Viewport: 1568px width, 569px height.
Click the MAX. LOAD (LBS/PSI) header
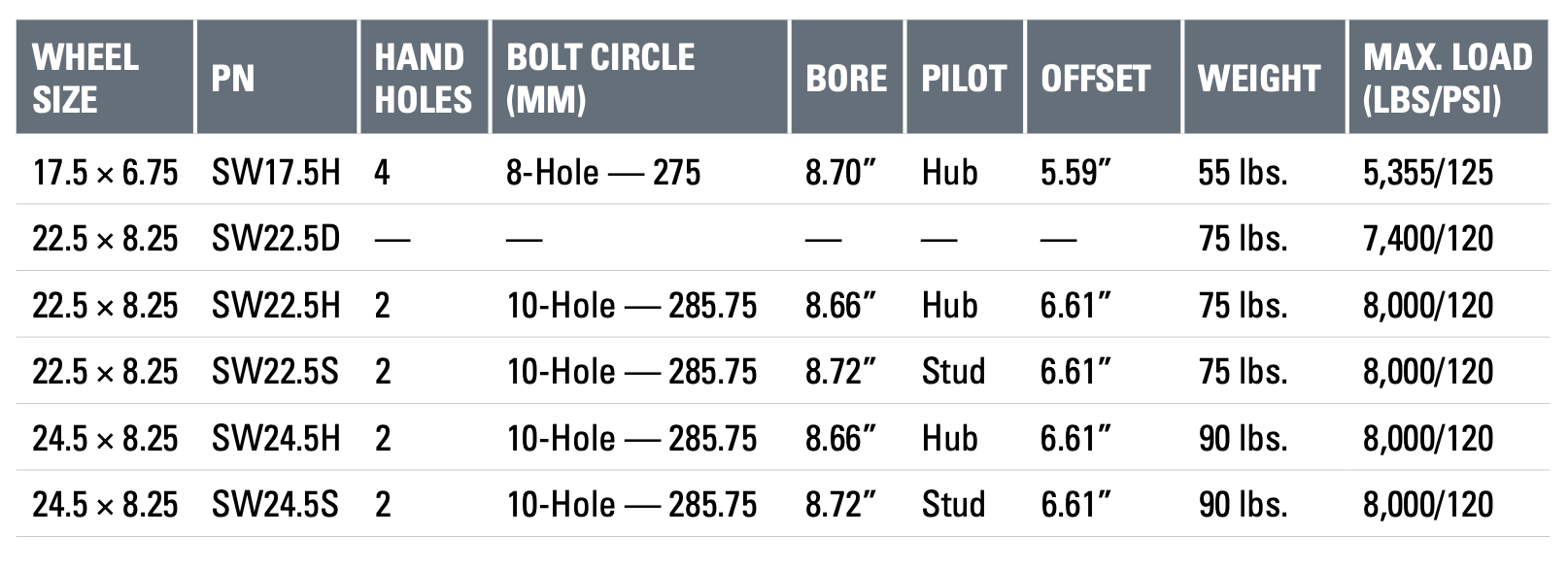1448,77
